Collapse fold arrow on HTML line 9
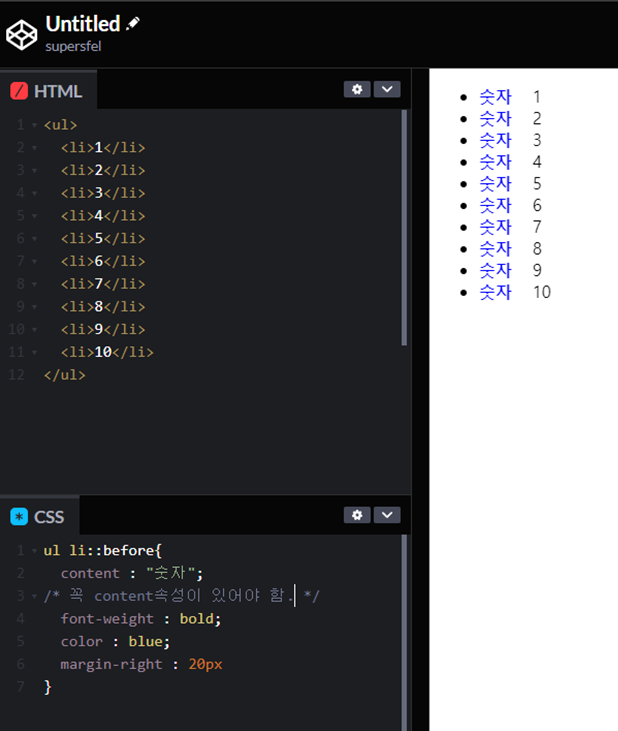 pyautogui.click(x=34, y=307)
